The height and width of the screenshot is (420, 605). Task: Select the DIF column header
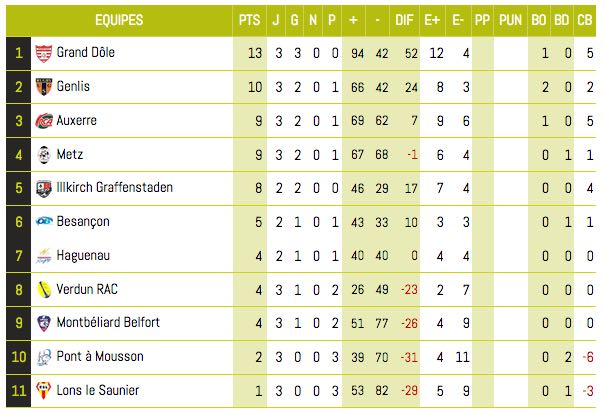click(x=404, y=20)
